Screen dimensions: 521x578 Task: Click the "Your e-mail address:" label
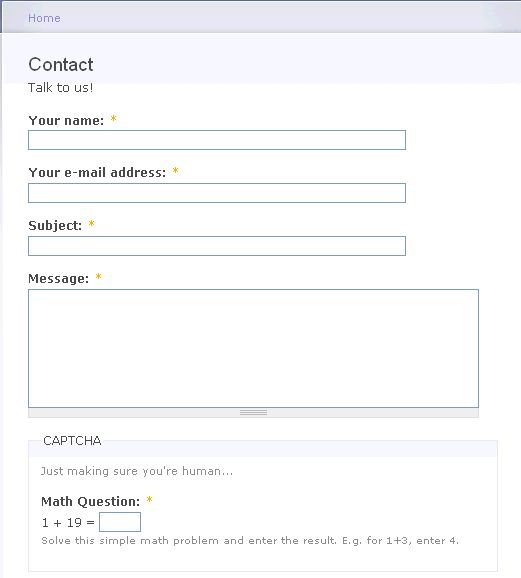tap(97, 173)
